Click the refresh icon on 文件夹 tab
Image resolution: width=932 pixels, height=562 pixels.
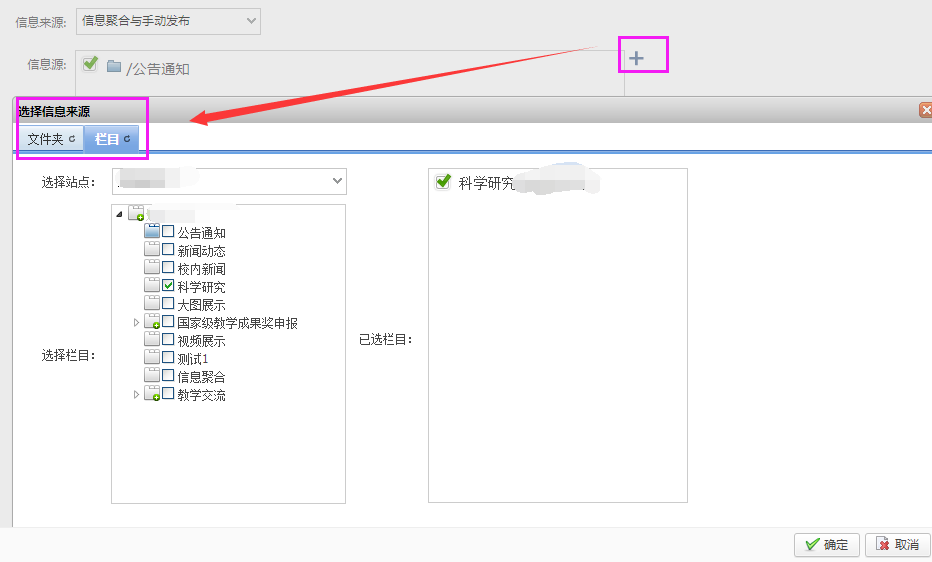click(72, 139)
